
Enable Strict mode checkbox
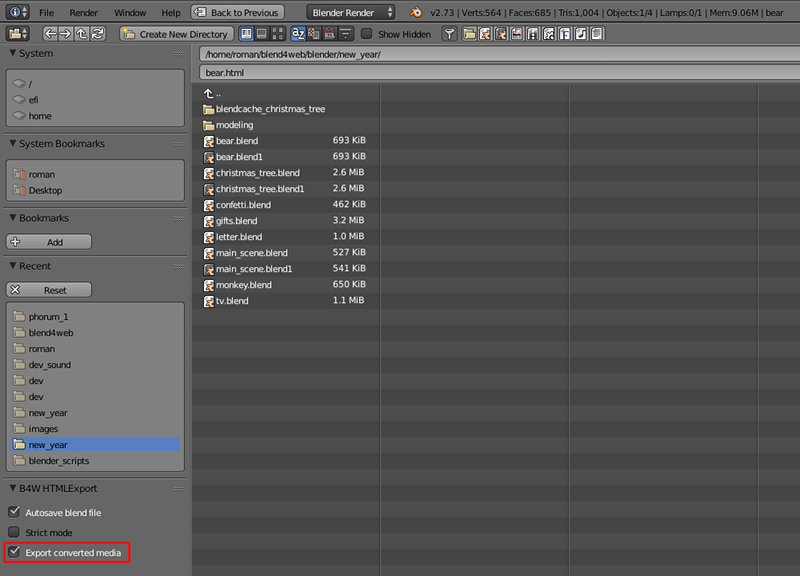pos(15,532)
